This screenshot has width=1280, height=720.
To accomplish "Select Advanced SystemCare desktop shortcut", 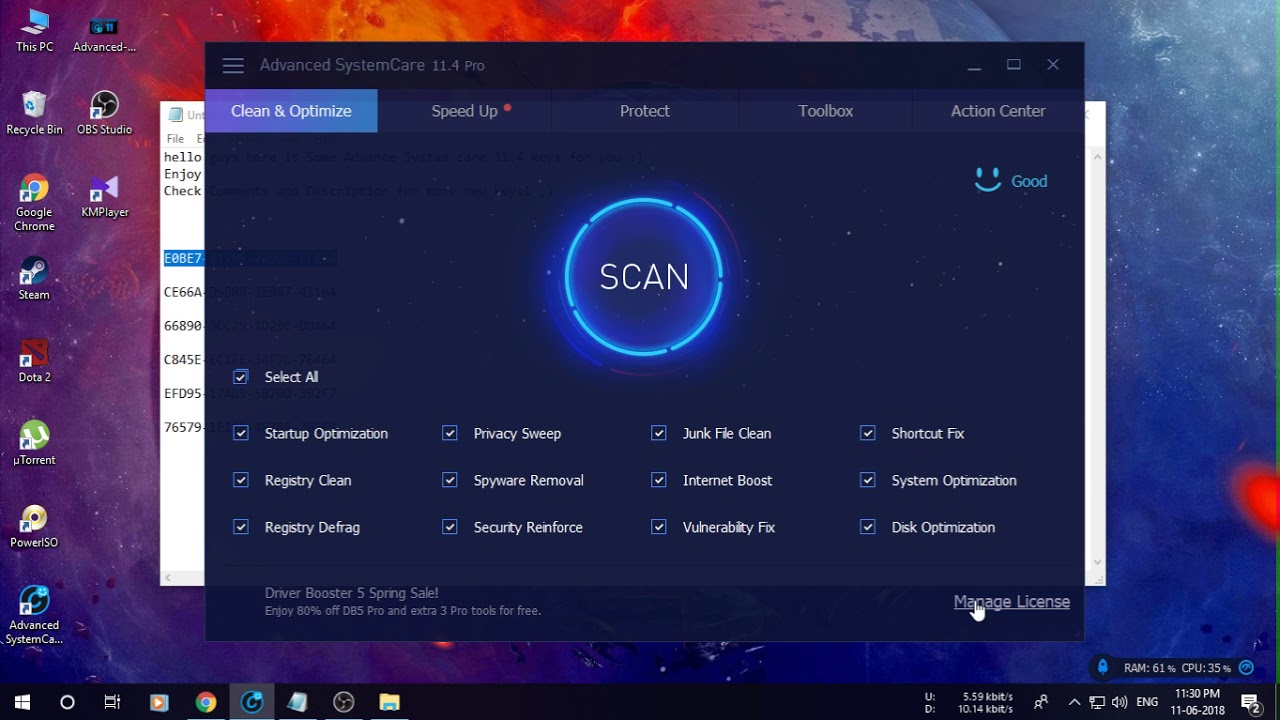I will coord(34,615).
